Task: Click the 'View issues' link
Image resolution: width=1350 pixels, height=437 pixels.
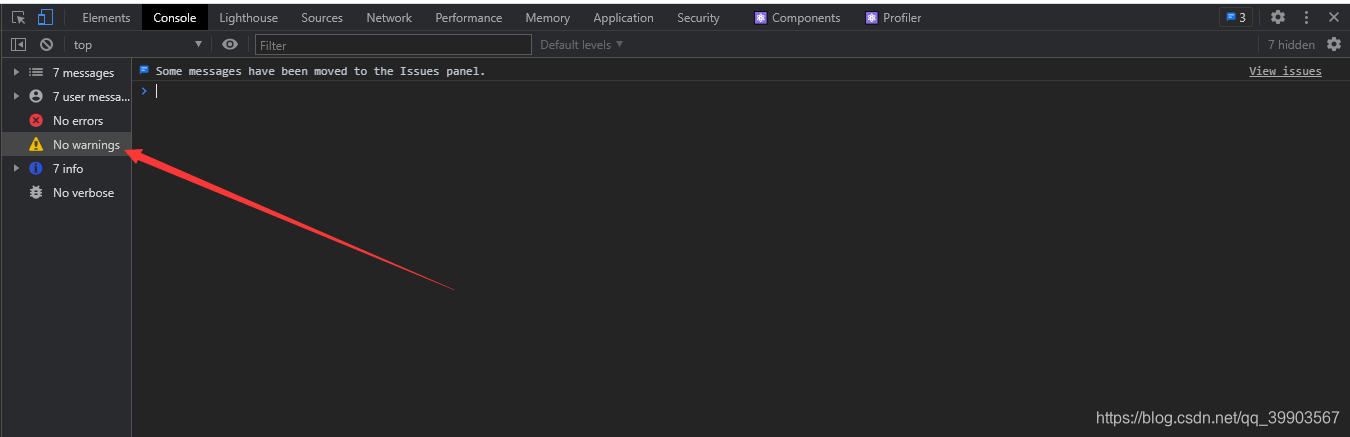Action: [x=1285, y=71]
